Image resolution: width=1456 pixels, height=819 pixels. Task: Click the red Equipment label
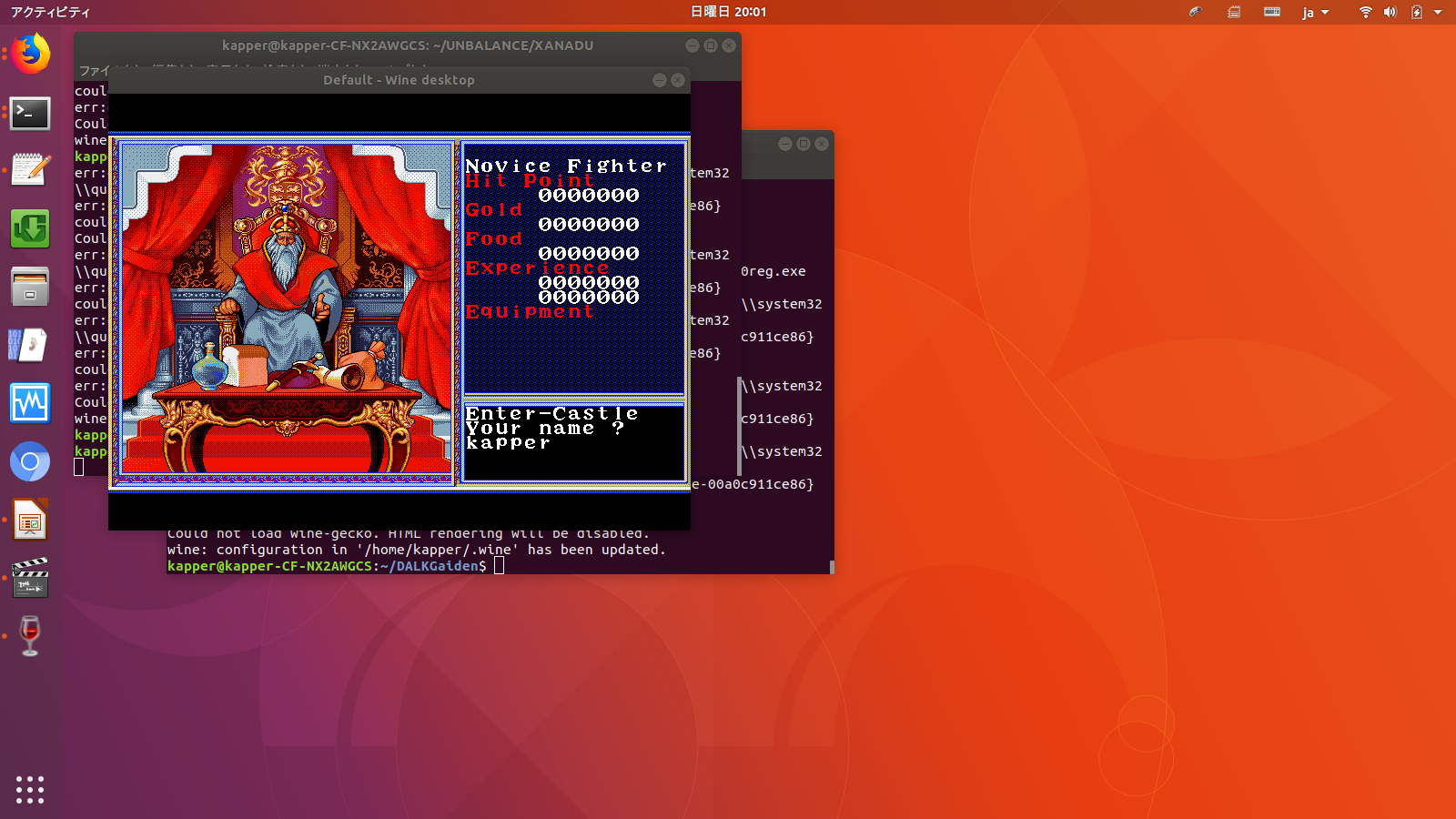[x=530, y=311]
